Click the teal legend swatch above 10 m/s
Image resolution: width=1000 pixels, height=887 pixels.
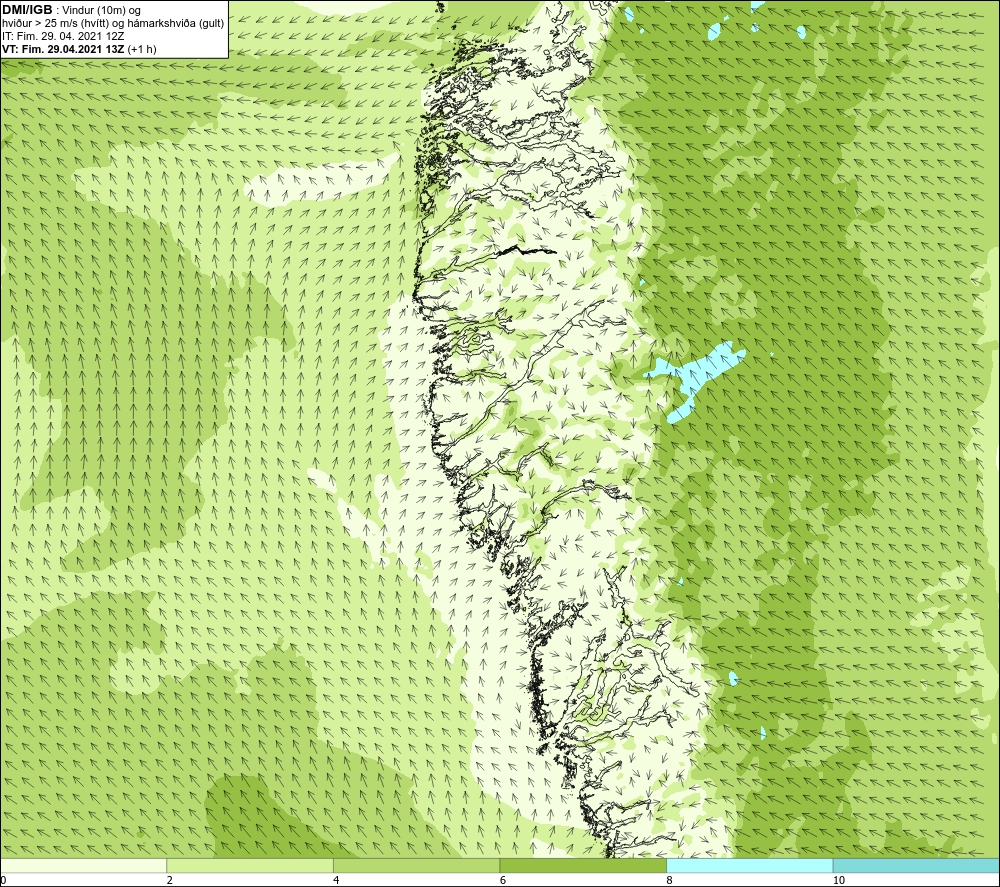click(916, 865)
